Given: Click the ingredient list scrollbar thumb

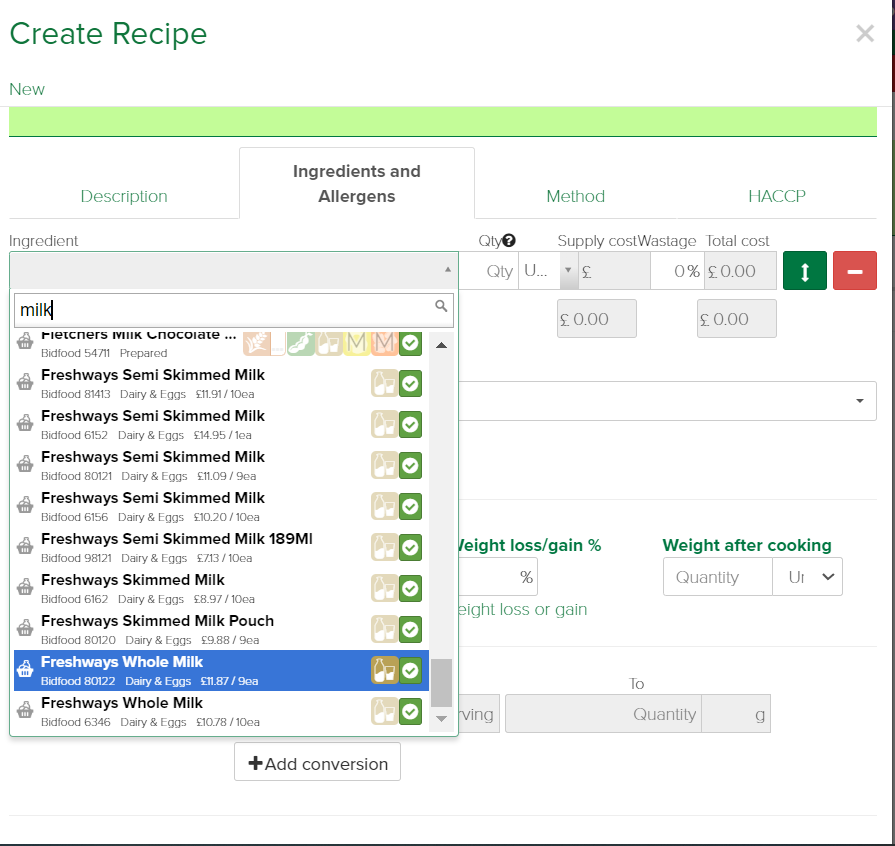Looking at the screenshot, I should tap(441, 683).
